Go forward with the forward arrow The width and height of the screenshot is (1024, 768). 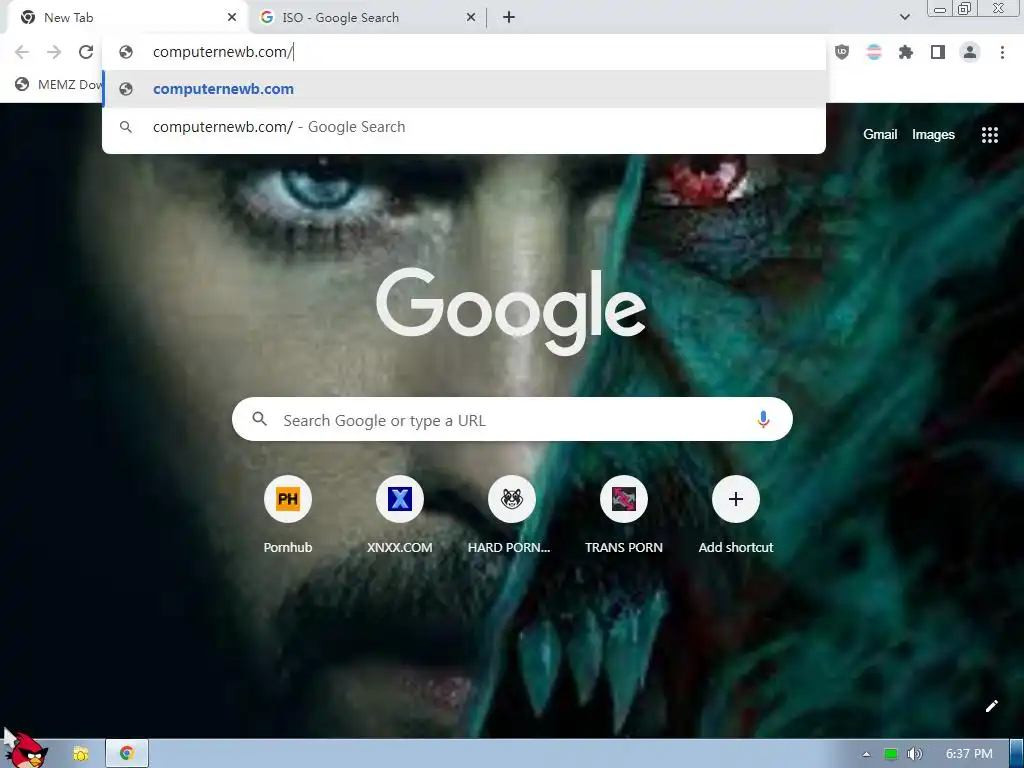pyautogui.click(x=54, y=52)
